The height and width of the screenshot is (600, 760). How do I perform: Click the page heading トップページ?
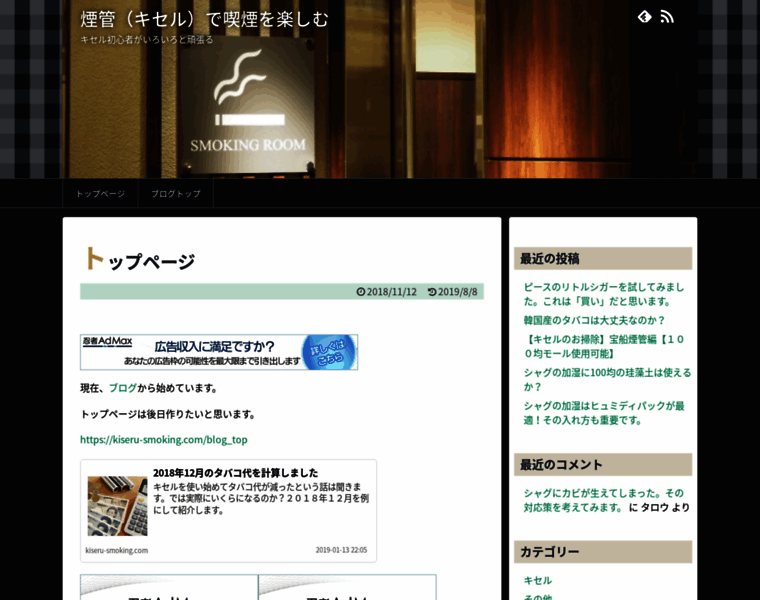point(140,259)
